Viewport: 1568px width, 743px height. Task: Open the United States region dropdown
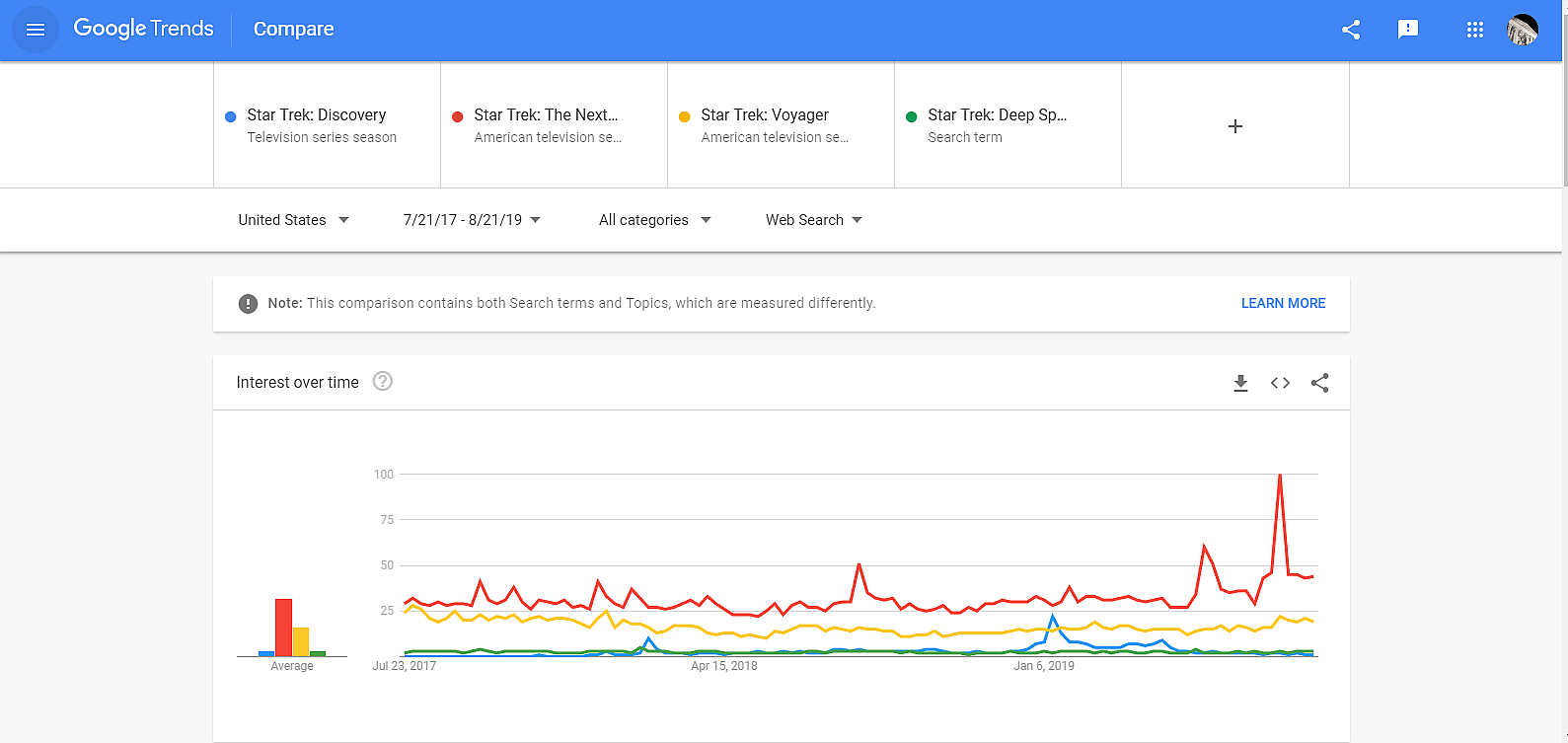(x=293, y=220)
